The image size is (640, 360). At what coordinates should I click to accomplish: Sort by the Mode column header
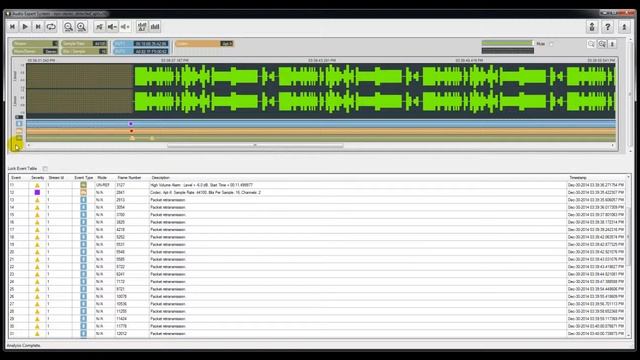coord(102,178)
